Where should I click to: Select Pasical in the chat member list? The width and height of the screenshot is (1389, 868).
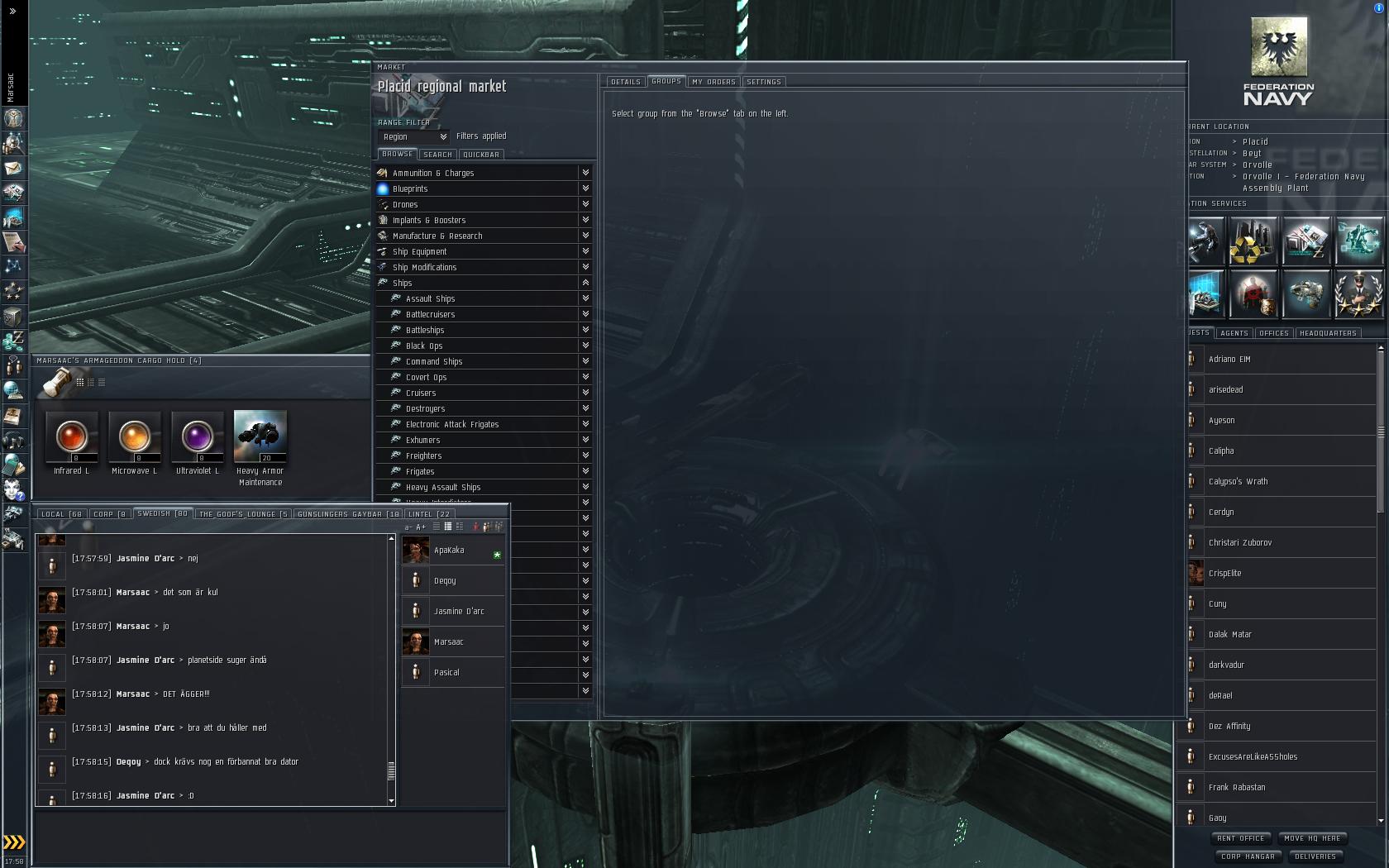tap(453, 673)
